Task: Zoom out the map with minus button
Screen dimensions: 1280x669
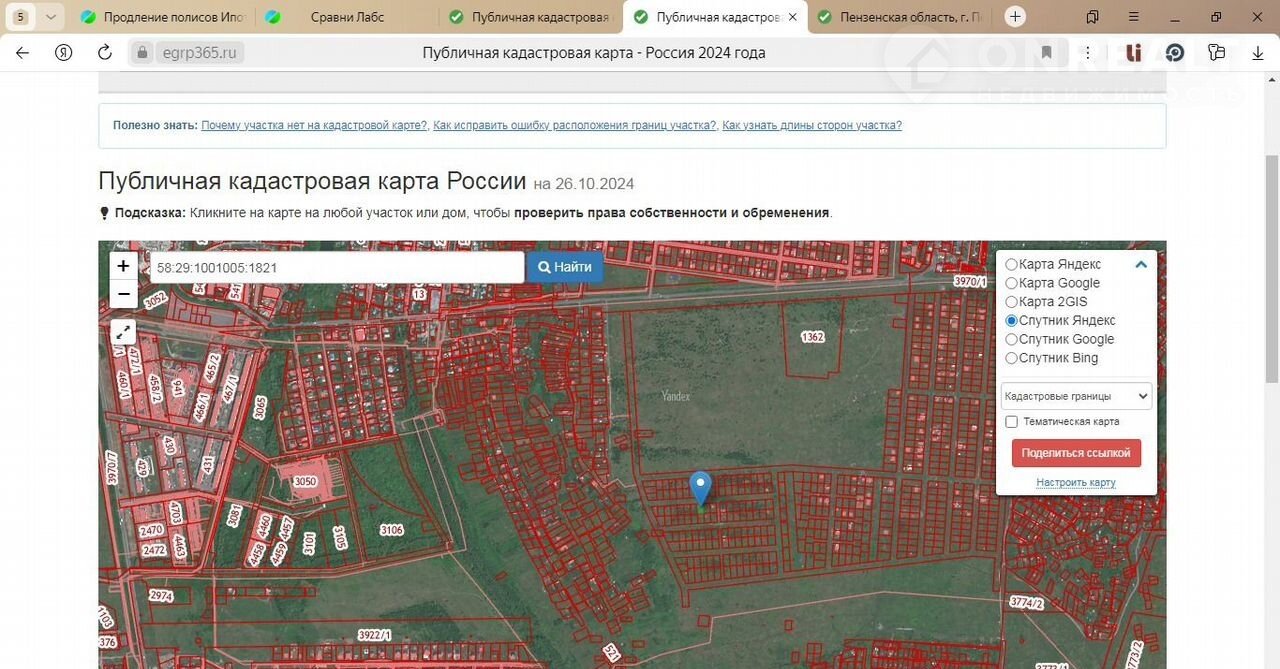Action: [123, 294]
